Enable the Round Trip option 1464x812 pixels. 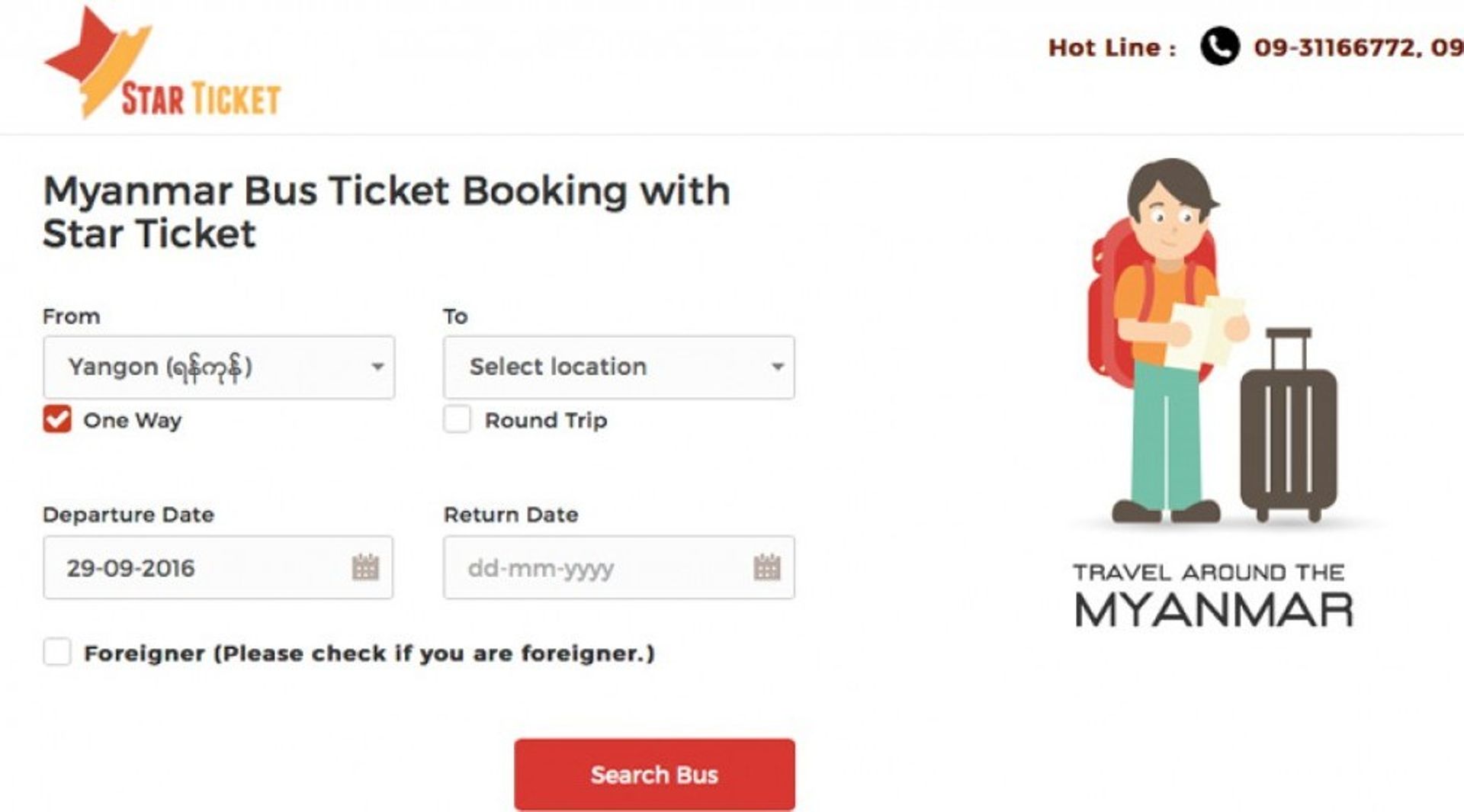(458, 420)
